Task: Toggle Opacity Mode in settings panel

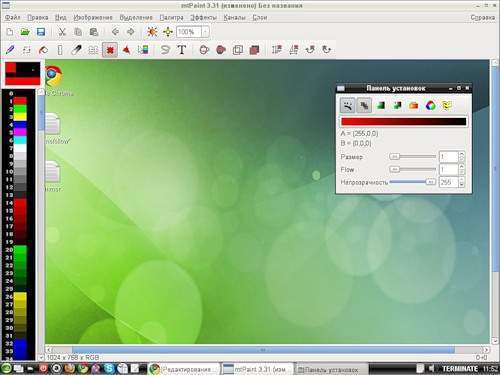Action: click(x=364, y=106)
